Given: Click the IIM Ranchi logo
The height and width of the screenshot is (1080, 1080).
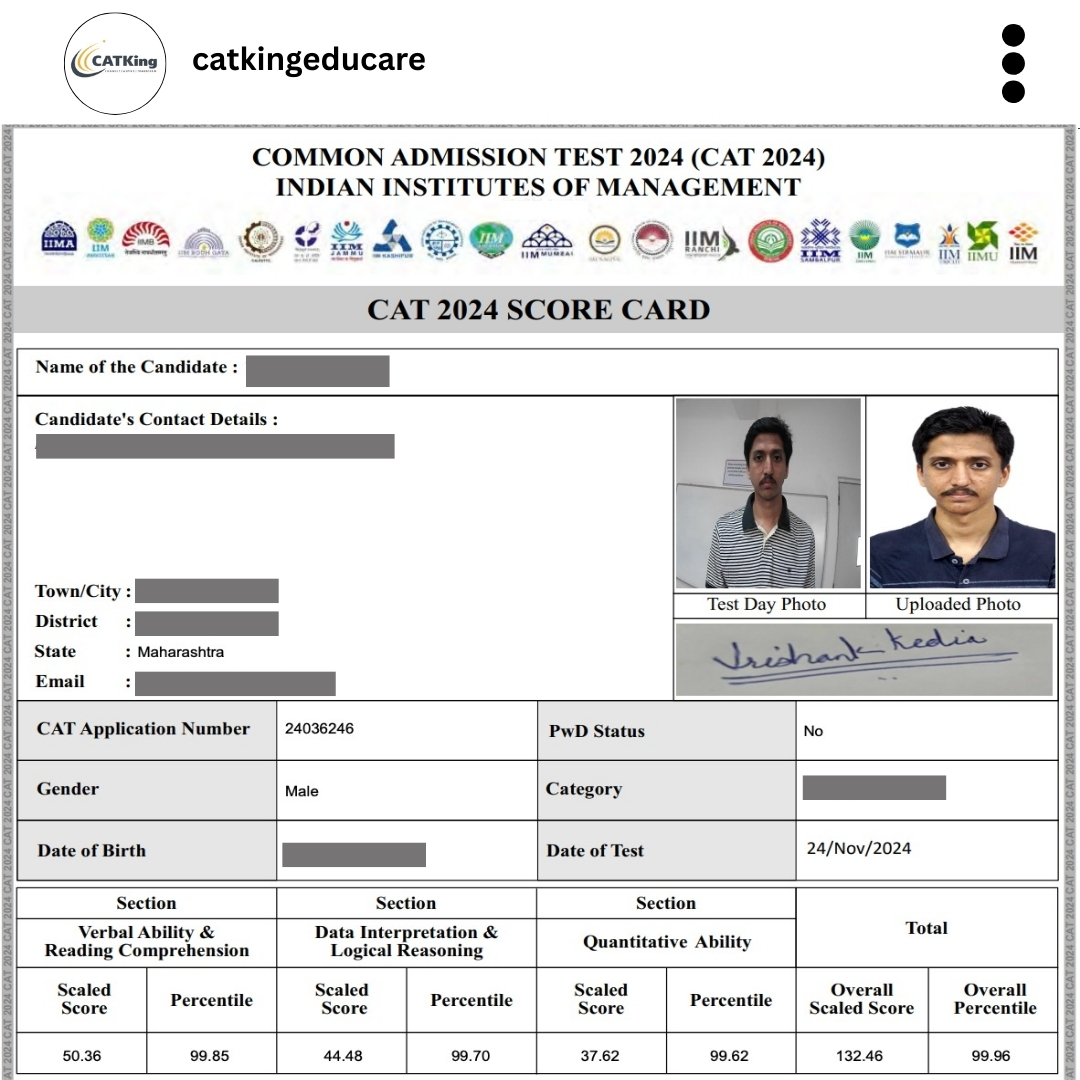Looking at the screenshot, I should point(711,242).
